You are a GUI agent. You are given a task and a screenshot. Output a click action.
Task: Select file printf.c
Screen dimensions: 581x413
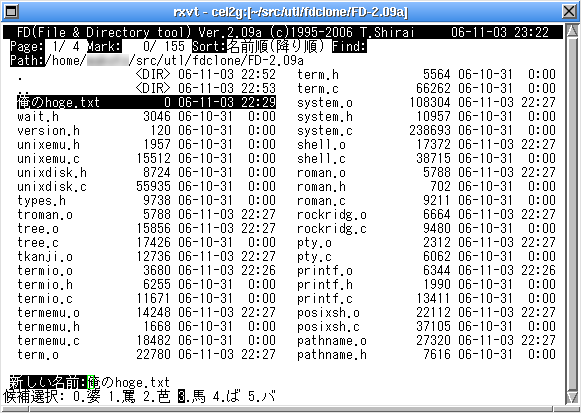(x=325, y=299)
